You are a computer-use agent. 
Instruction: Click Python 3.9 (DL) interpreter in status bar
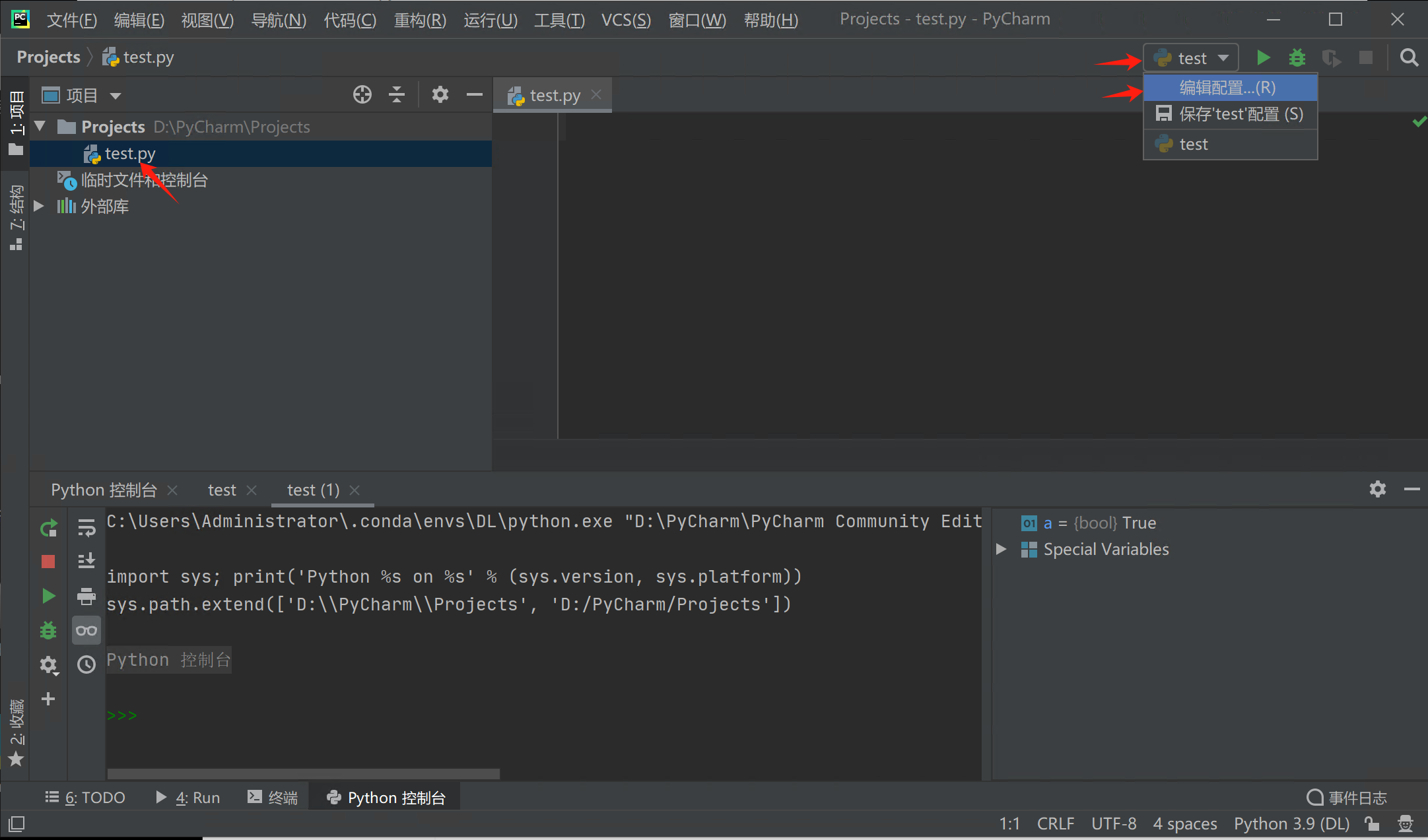tap(1291, 824)
